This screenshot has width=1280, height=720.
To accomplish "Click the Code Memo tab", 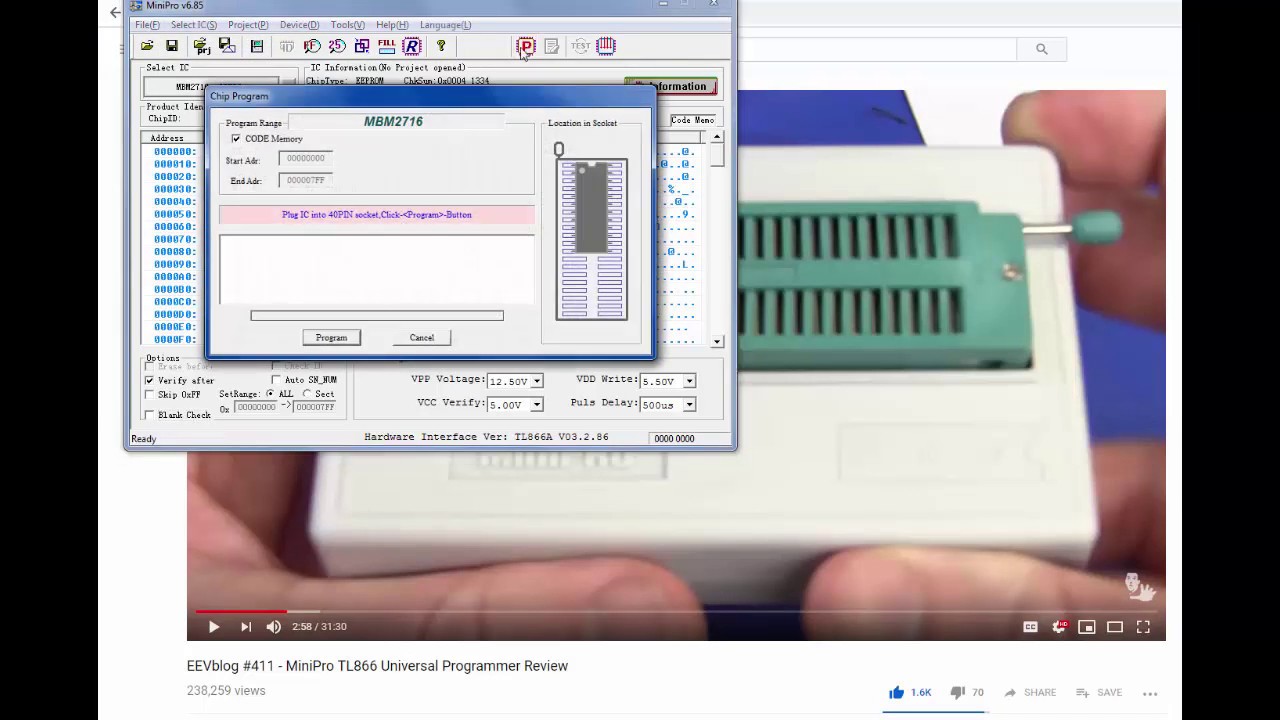I will coord(692,120).
